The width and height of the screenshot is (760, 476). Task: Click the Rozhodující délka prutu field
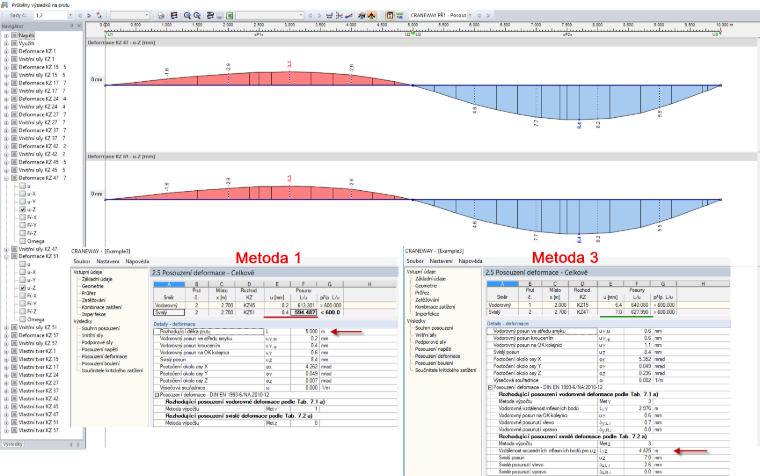tap(208, 331)
